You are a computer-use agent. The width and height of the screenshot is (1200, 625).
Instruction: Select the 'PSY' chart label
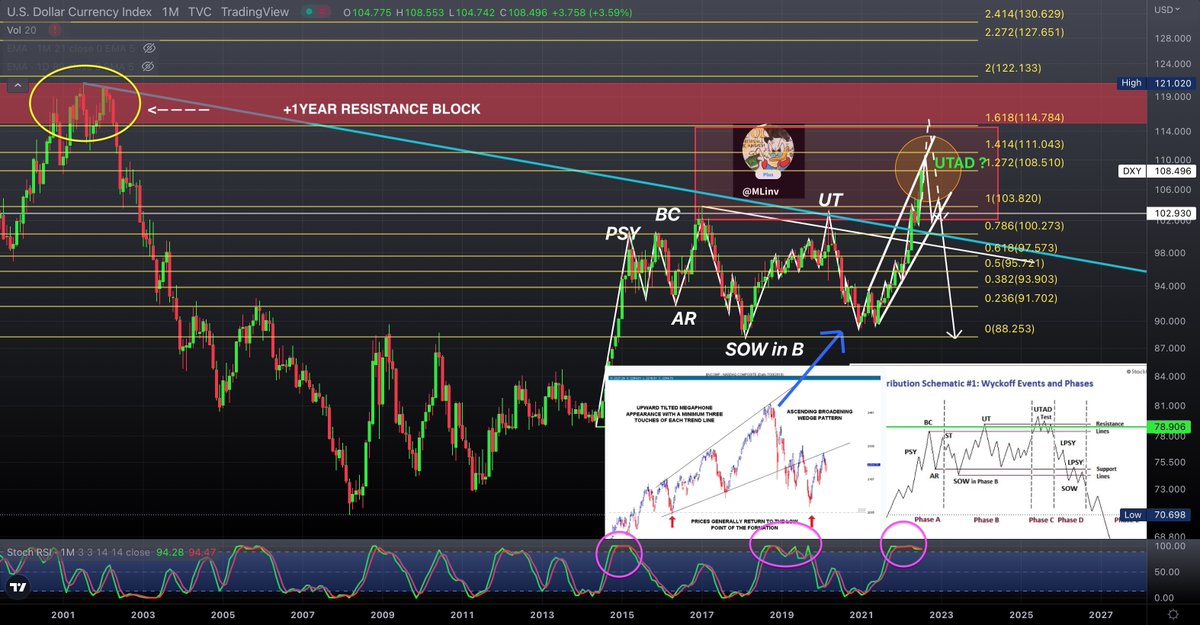pos(623,234)
